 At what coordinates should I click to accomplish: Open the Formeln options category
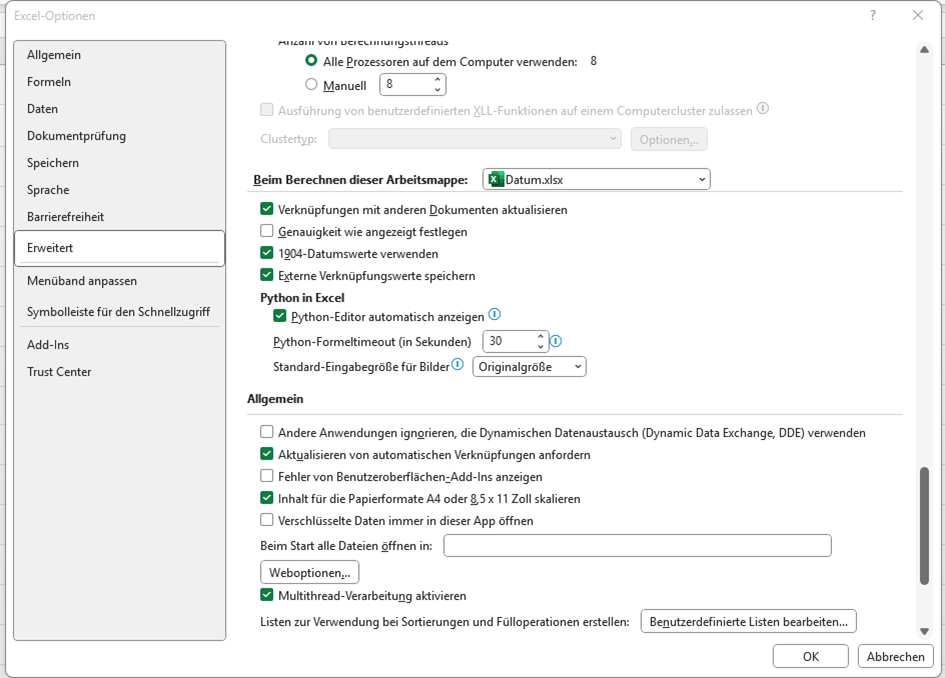49,82
